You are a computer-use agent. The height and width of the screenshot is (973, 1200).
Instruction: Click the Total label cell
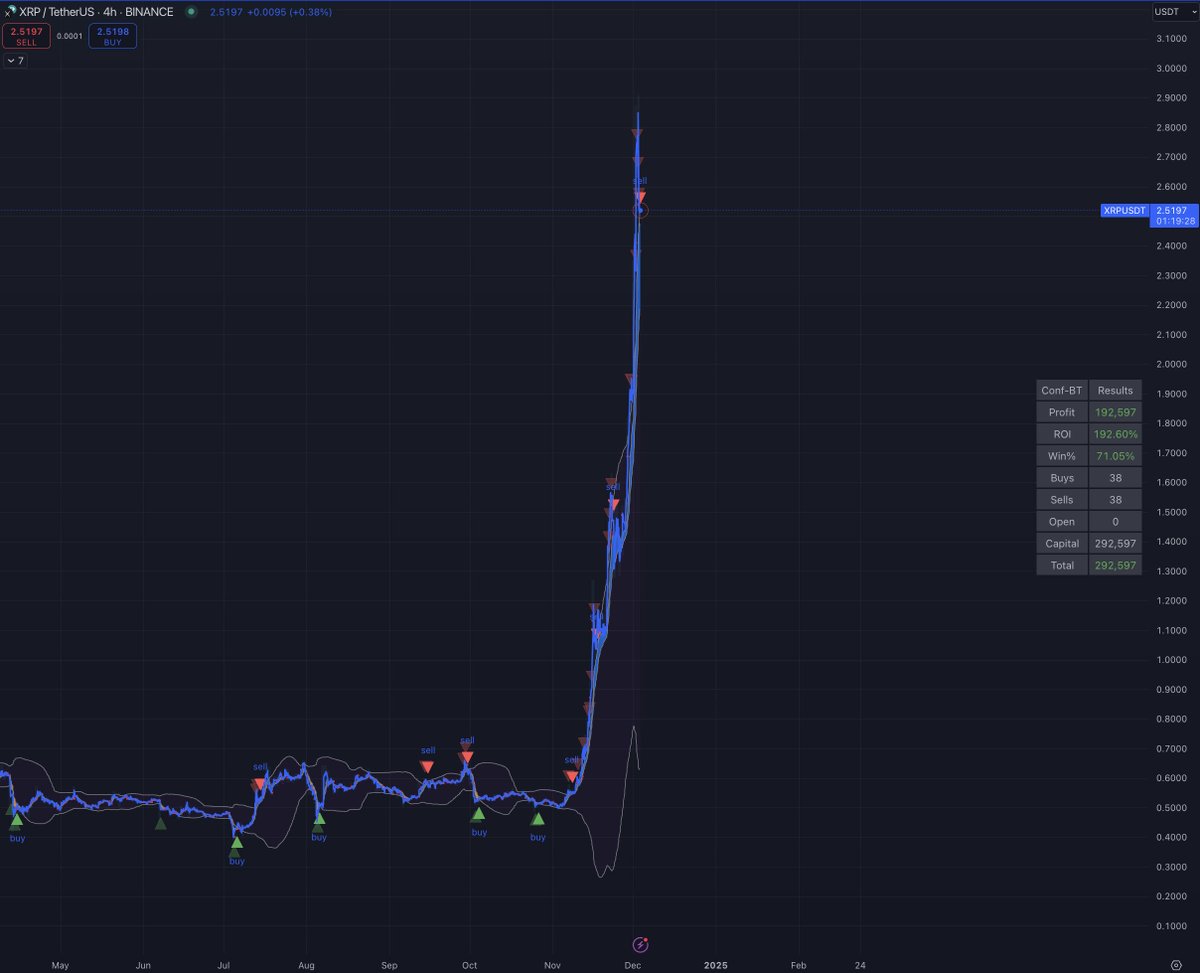pyautogui.click(x=1062, y=565)
